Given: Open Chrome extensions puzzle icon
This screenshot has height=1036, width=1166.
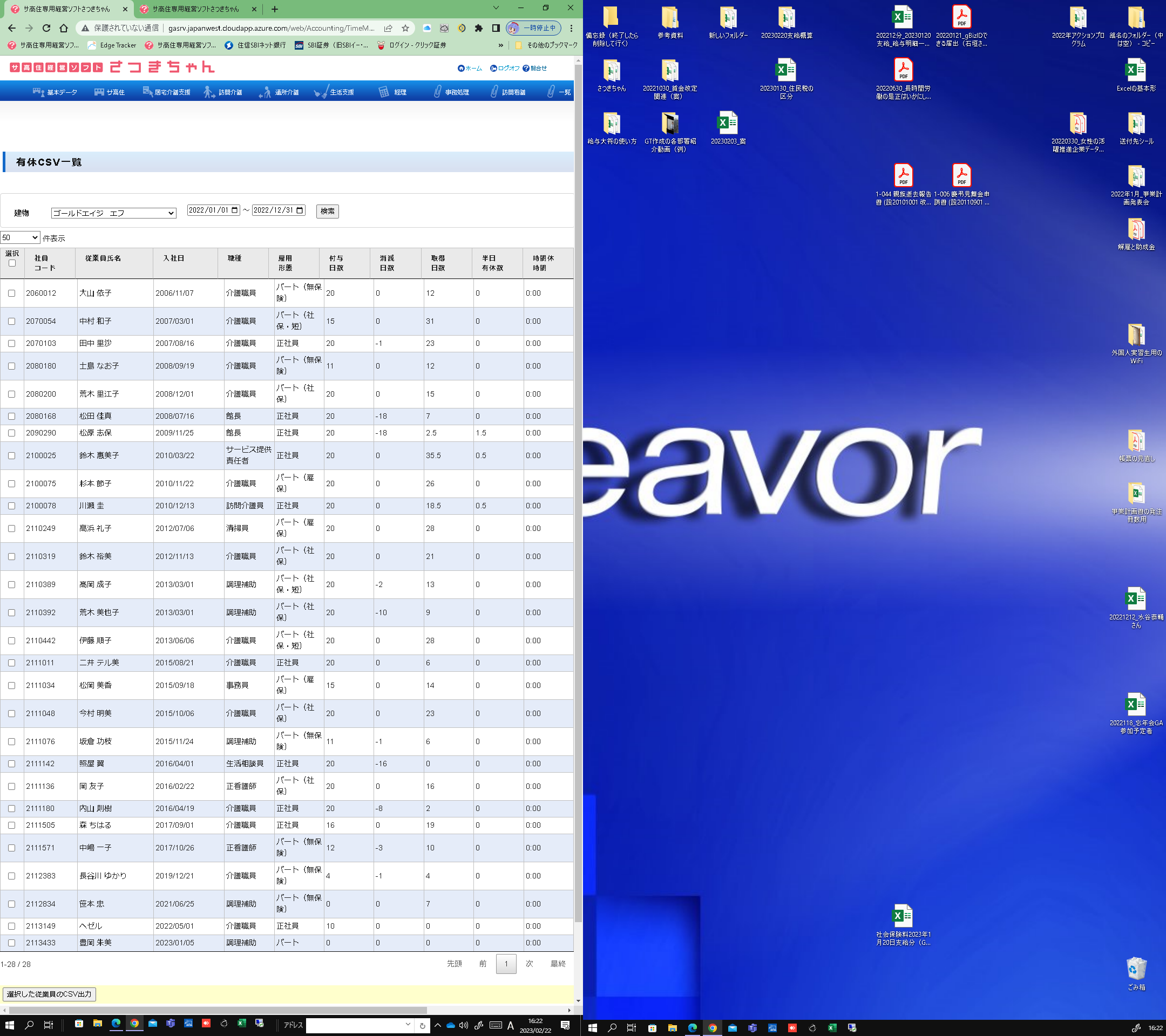Looking at the screenshot, I should coord(479,28).
